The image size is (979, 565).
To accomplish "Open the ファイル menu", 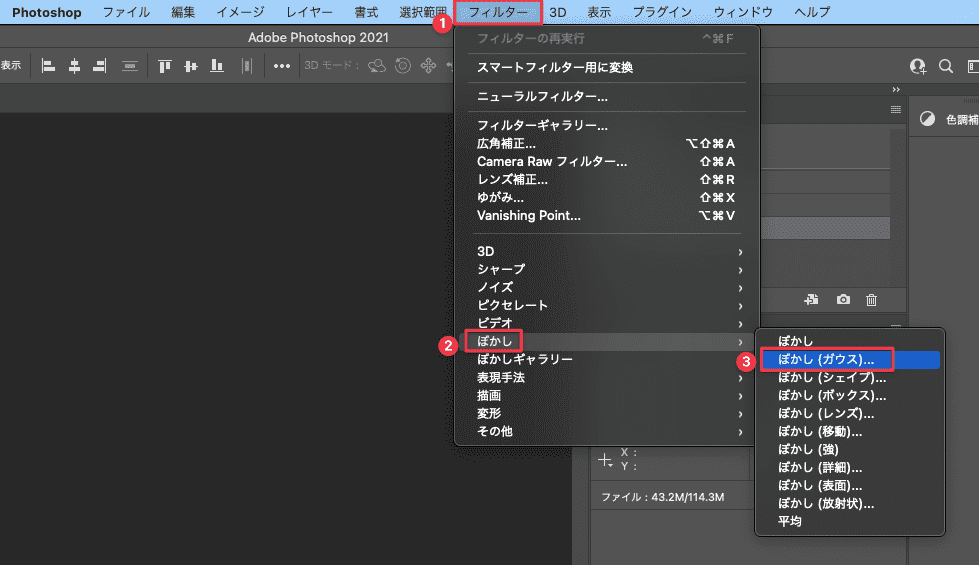I will (x=126, y=12).
